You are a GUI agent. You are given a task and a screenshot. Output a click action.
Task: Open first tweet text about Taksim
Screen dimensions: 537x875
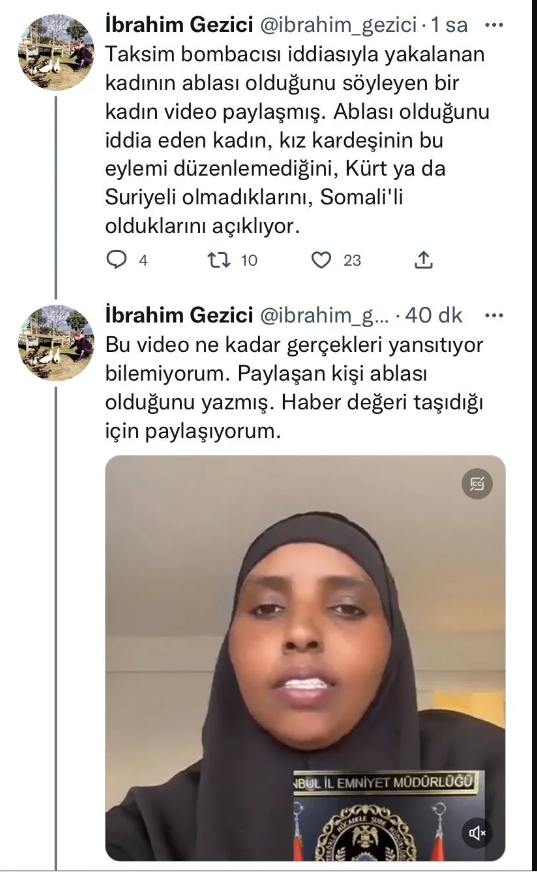pos(298,140)
